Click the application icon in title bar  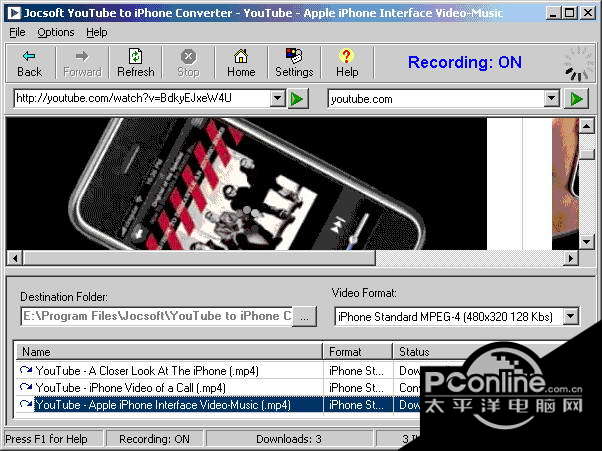pos(14,13)
